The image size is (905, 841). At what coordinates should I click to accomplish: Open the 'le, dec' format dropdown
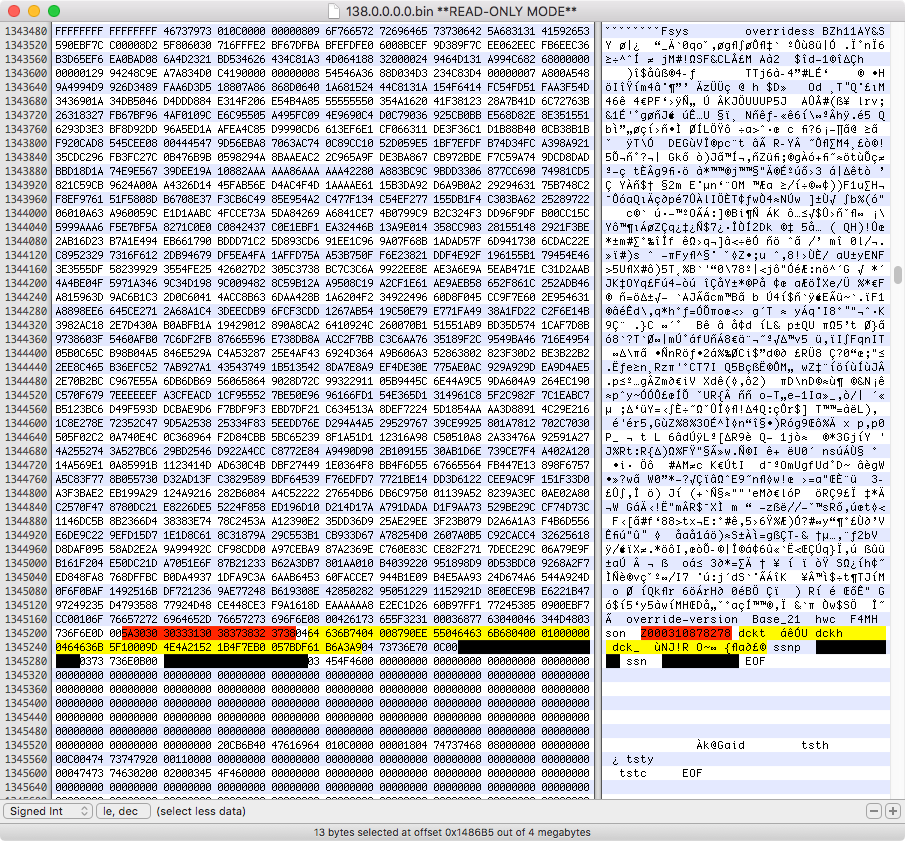tap(124, 811)
